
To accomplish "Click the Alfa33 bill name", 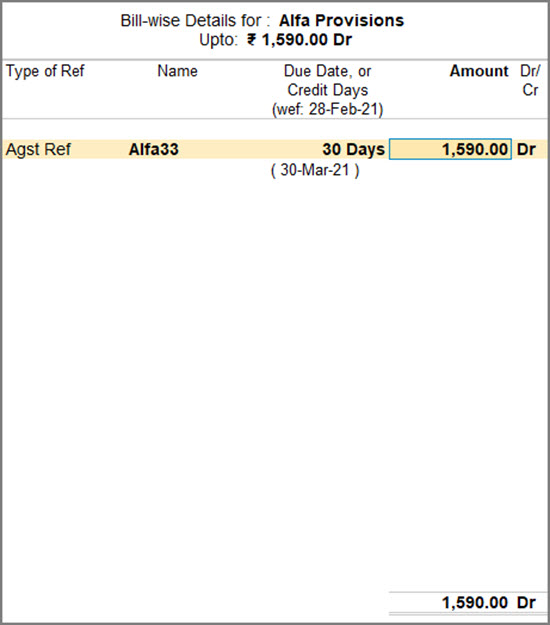I will pyautogui.click(x=153, y=149).
